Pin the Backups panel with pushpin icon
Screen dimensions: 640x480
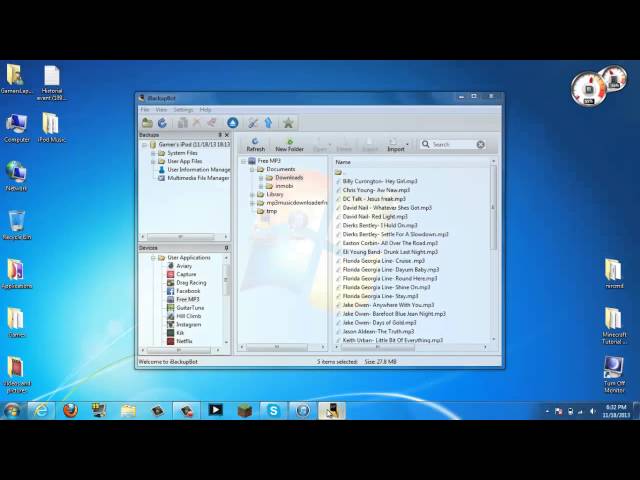(220, 135)
